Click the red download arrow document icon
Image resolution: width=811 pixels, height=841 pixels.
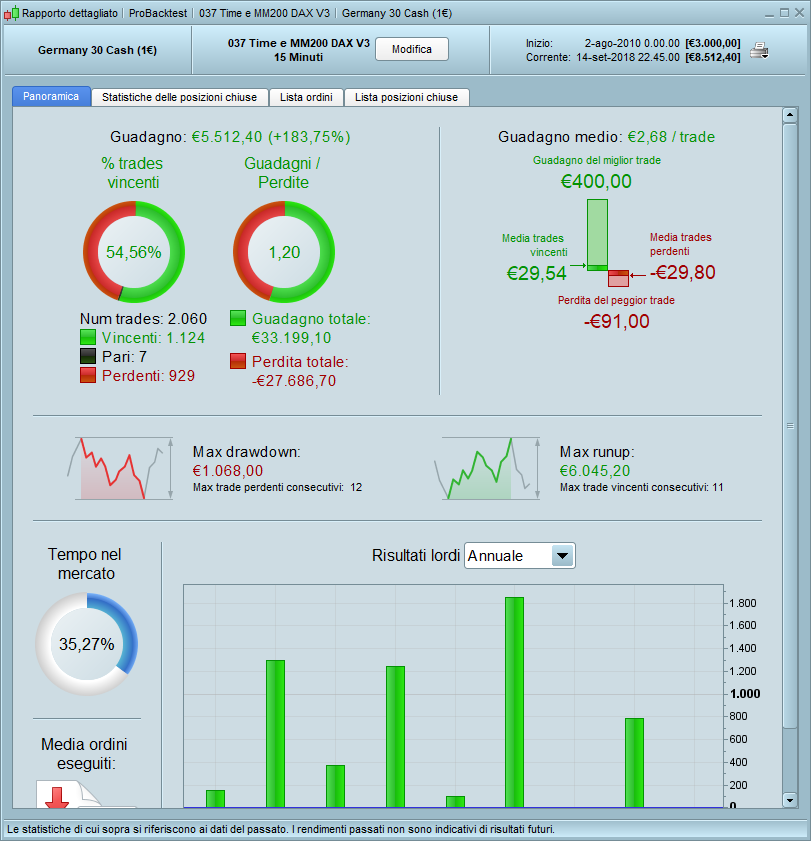coord(57,798)
